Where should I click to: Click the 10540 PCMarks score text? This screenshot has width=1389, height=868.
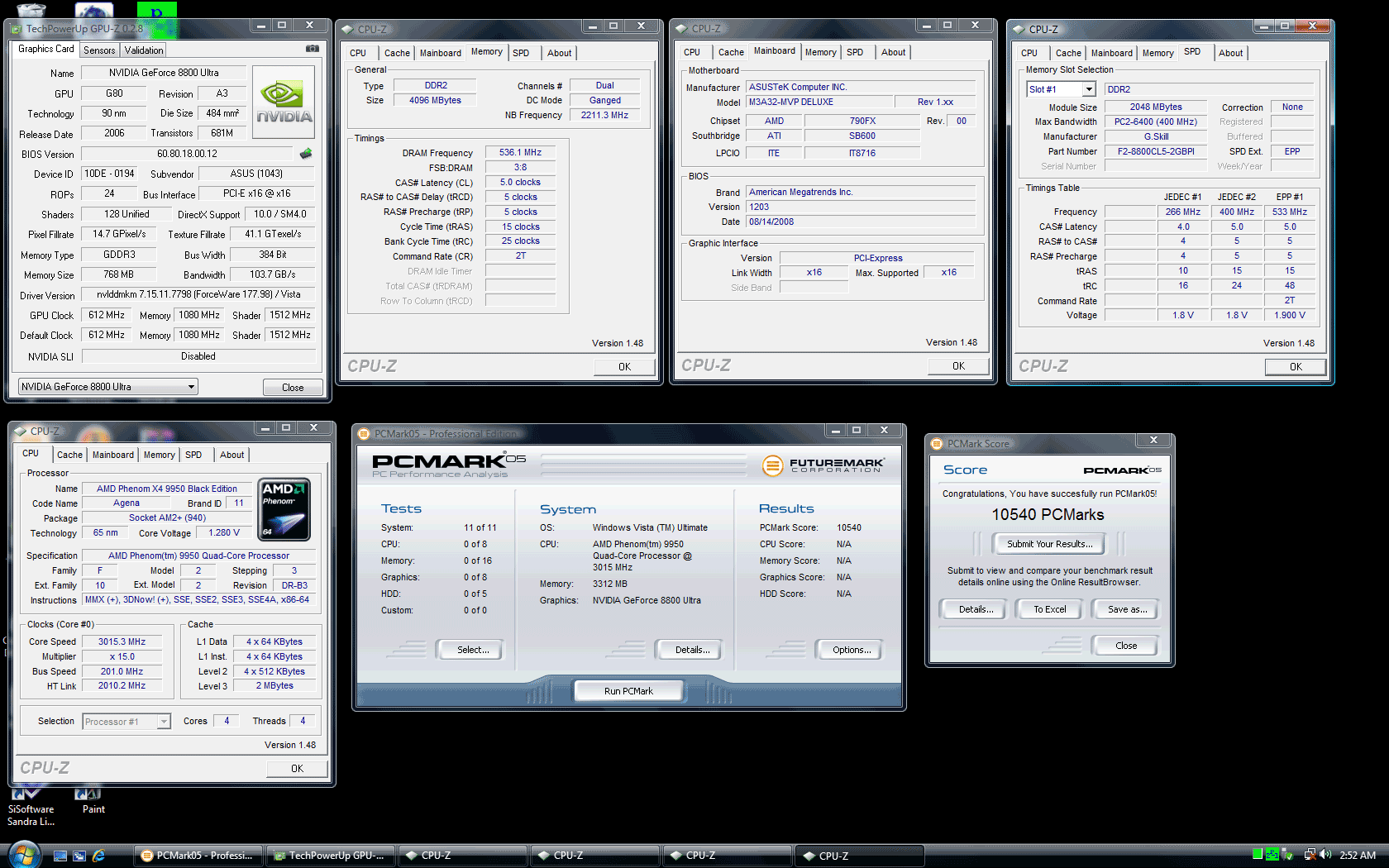(x=1048, y=514)
